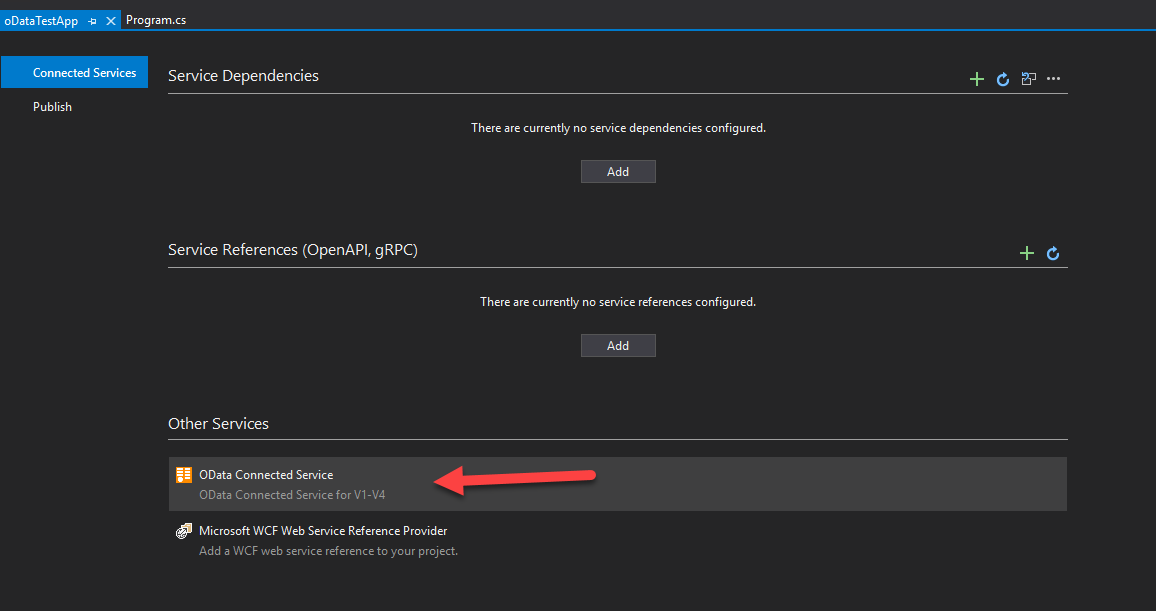
Task: Go to the Publish page
Action: pos(52,107)
